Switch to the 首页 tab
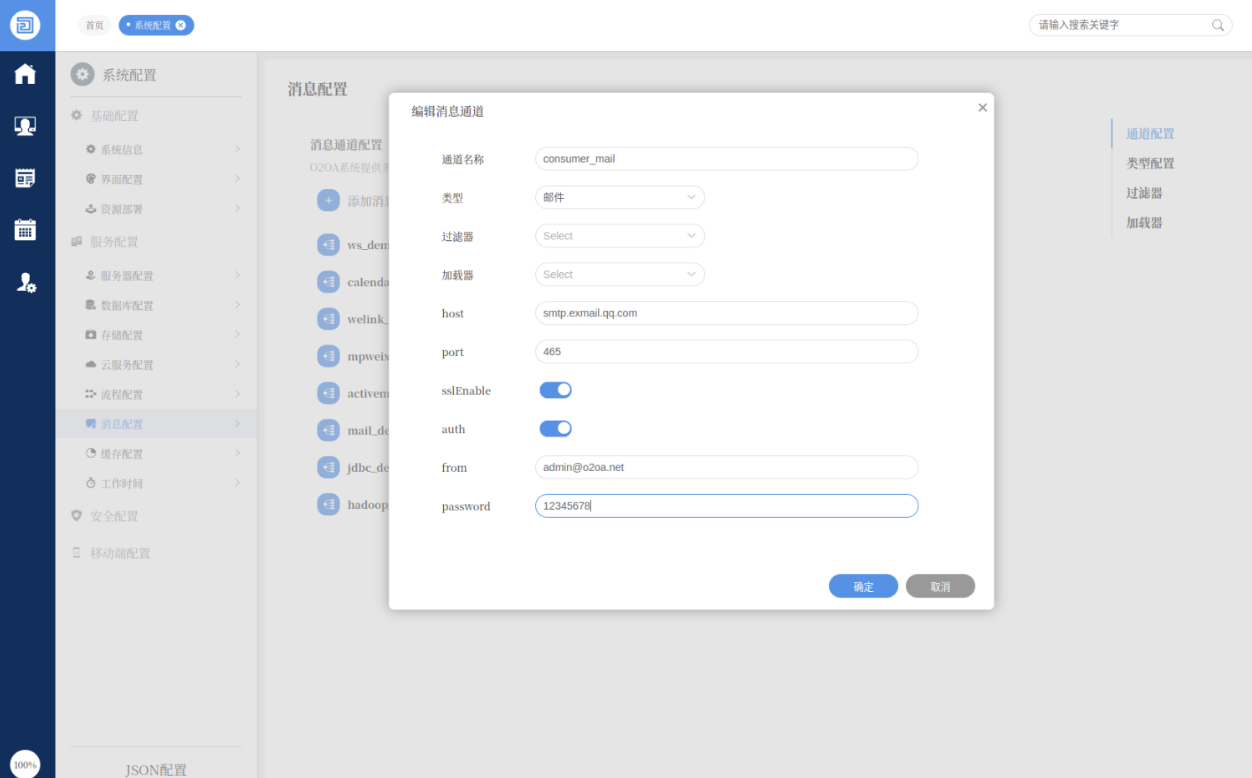Screen dimensions: 1252x778 (94, 25)
